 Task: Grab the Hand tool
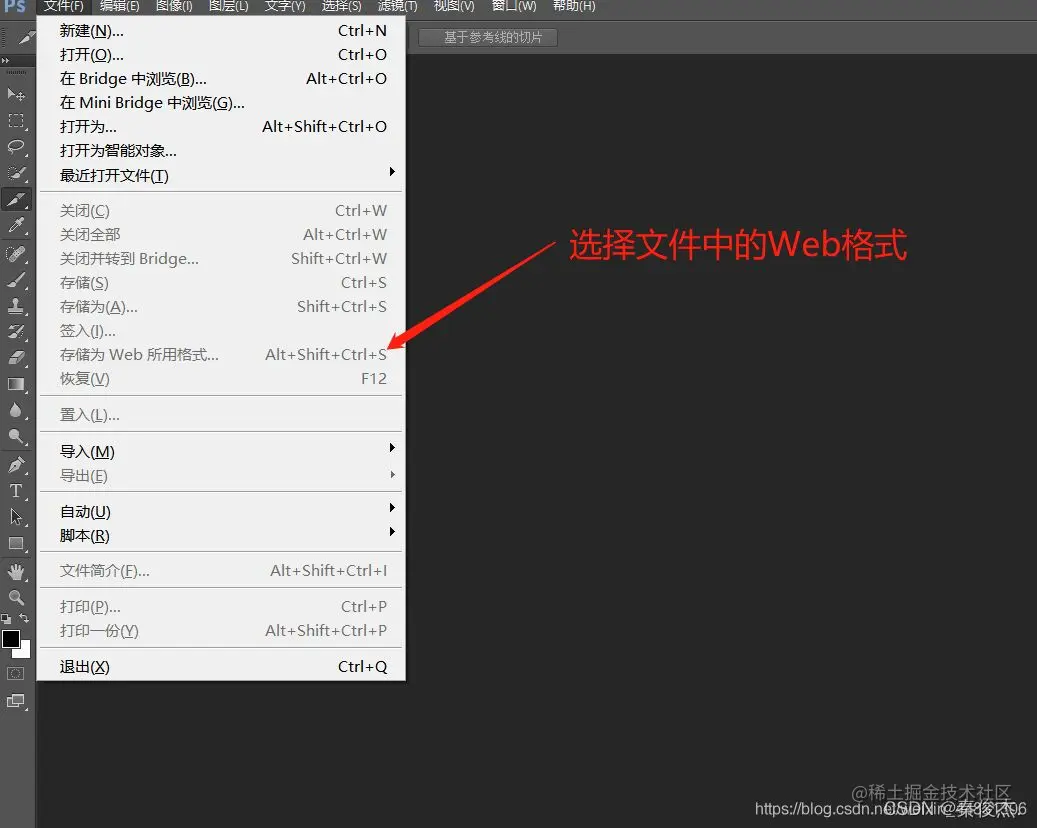(x=16, y=570)
